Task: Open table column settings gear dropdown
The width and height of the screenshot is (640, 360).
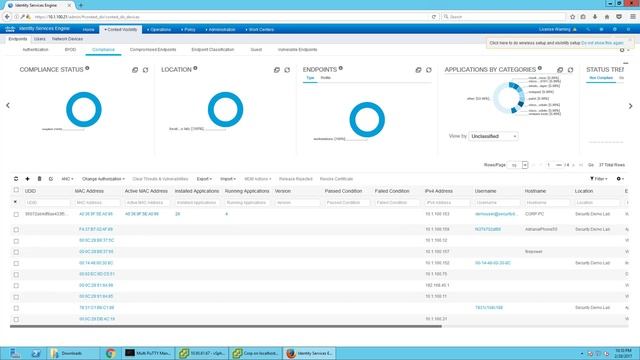Action: tap(620, 179)
